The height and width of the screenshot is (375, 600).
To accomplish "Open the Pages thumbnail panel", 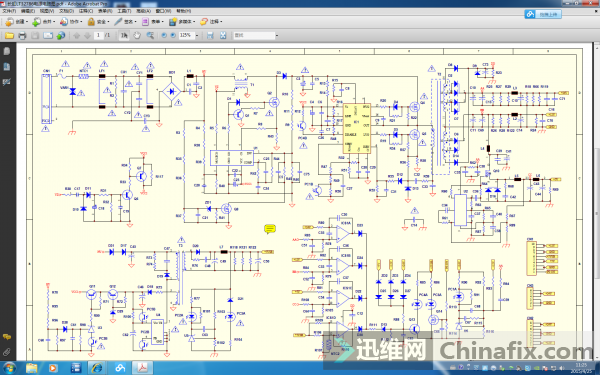I will tap(7, 51).
